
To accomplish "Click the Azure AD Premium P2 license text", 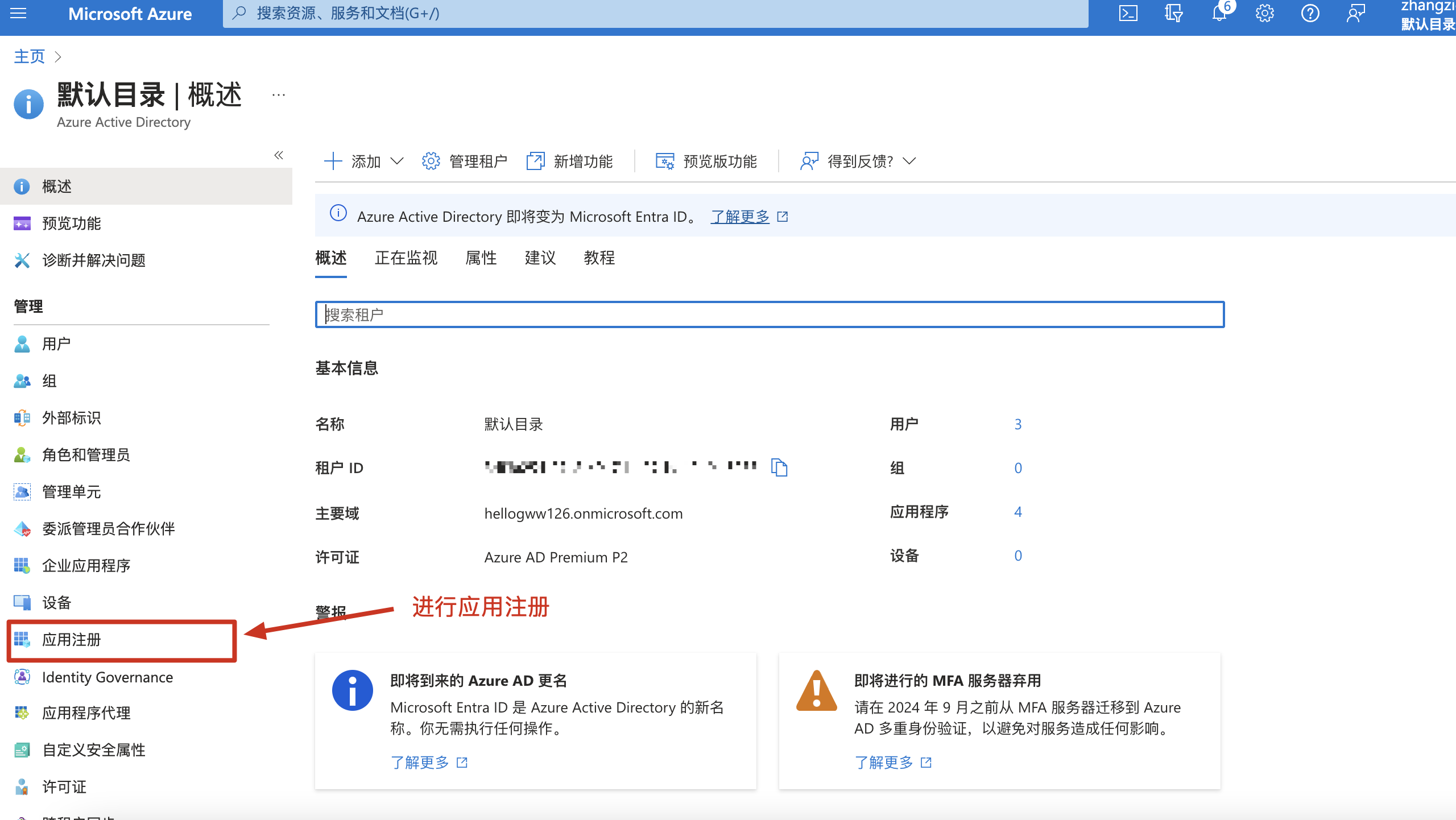I will [x=556, y=557].
